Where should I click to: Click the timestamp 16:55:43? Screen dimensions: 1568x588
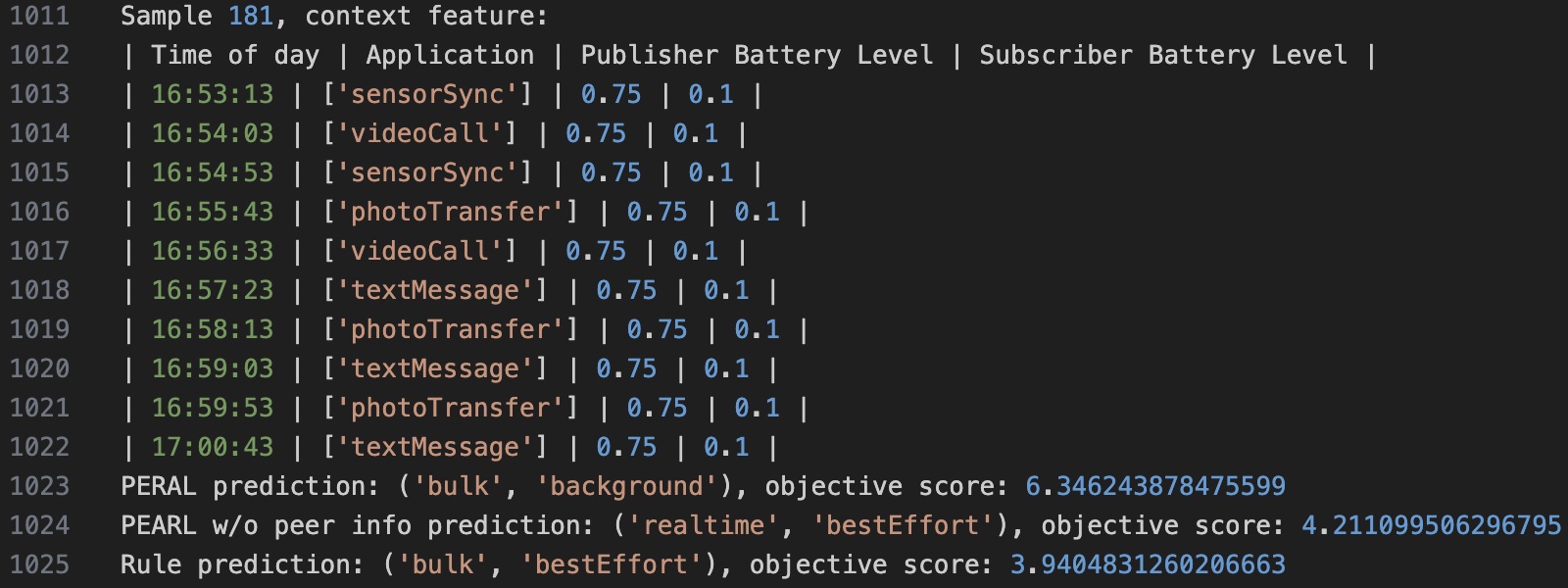pyautogui.click(x=213, y=212)
